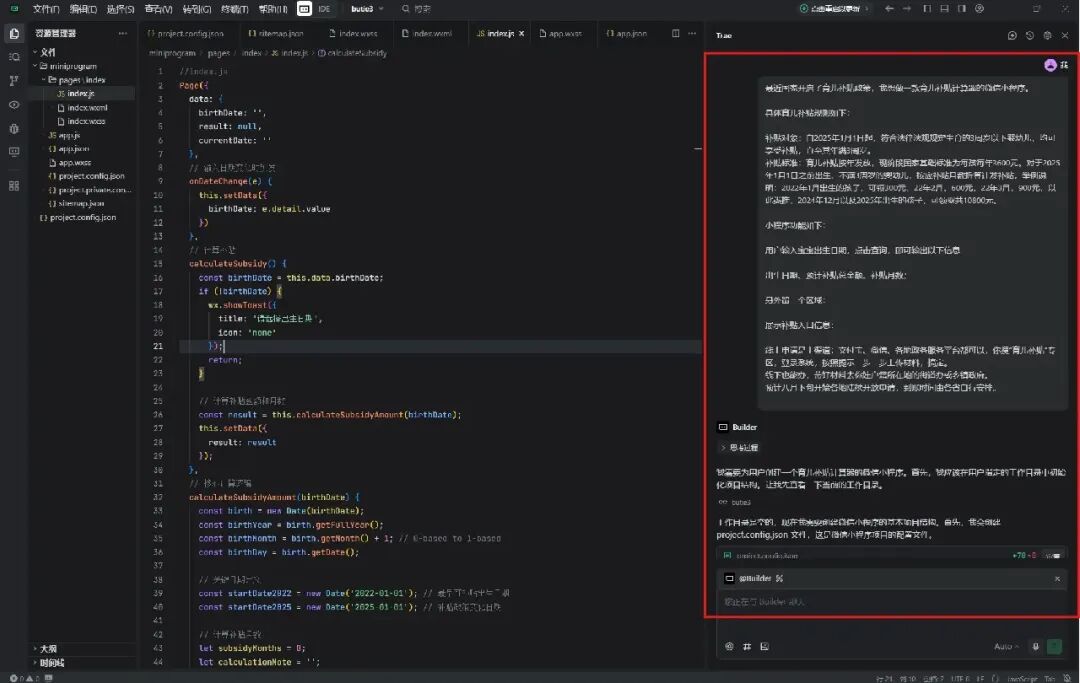Open app.js in the file tree

tap(69, 135)
